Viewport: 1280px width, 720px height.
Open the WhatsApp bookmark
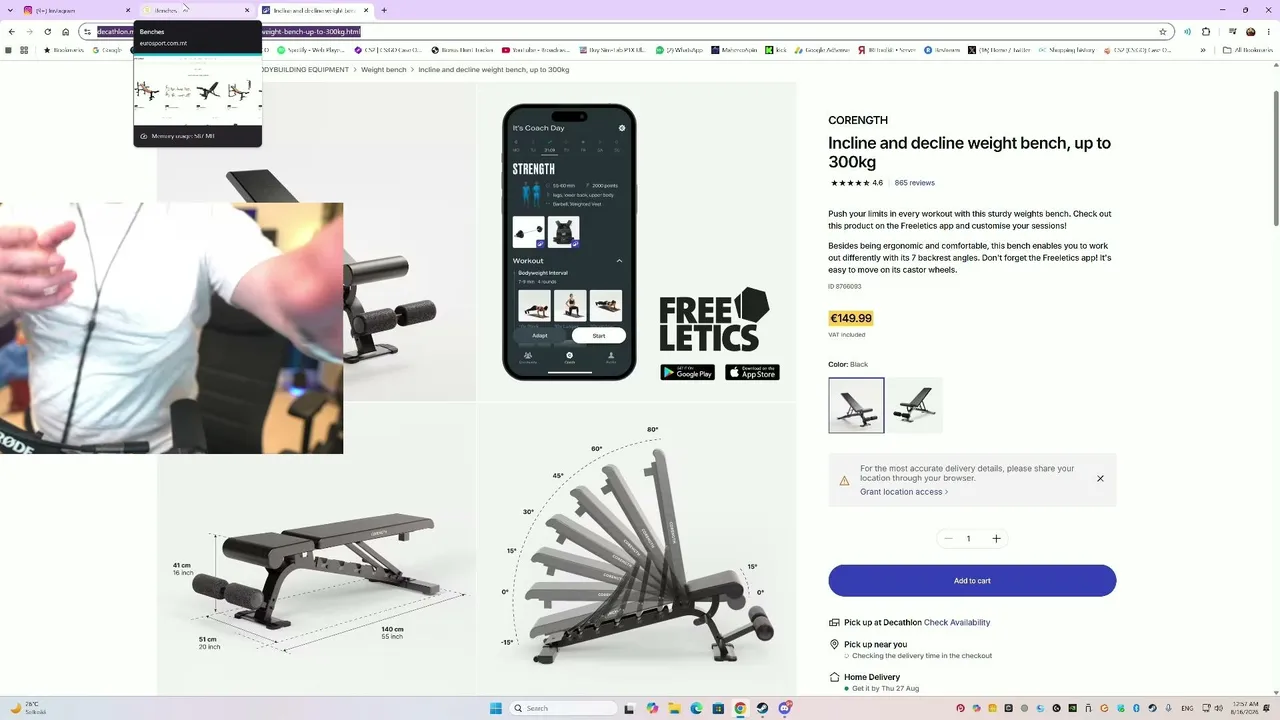[680, 49]
